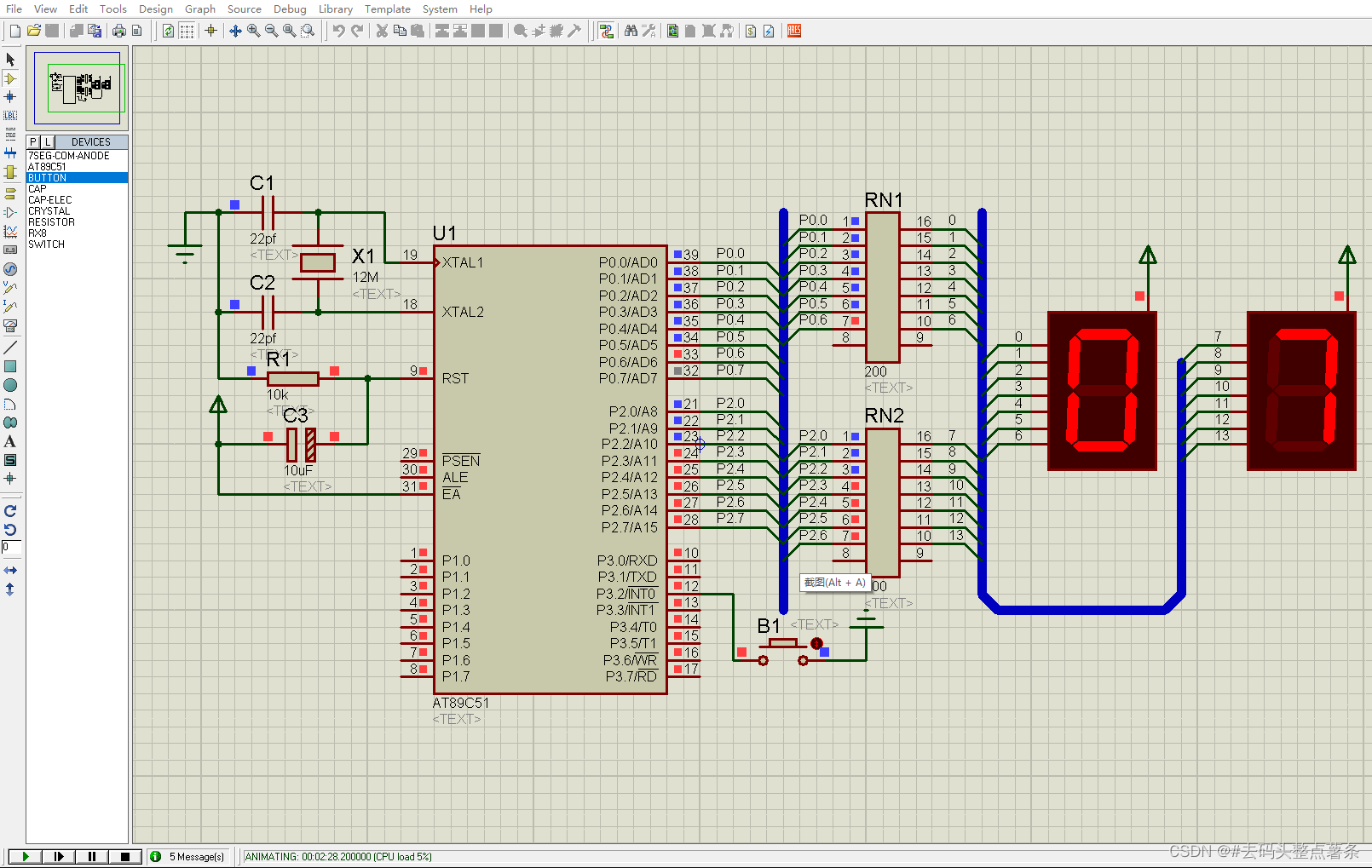Open the Template menu
The height and width of the screenshot is (868, 1372).
(388, 9)
